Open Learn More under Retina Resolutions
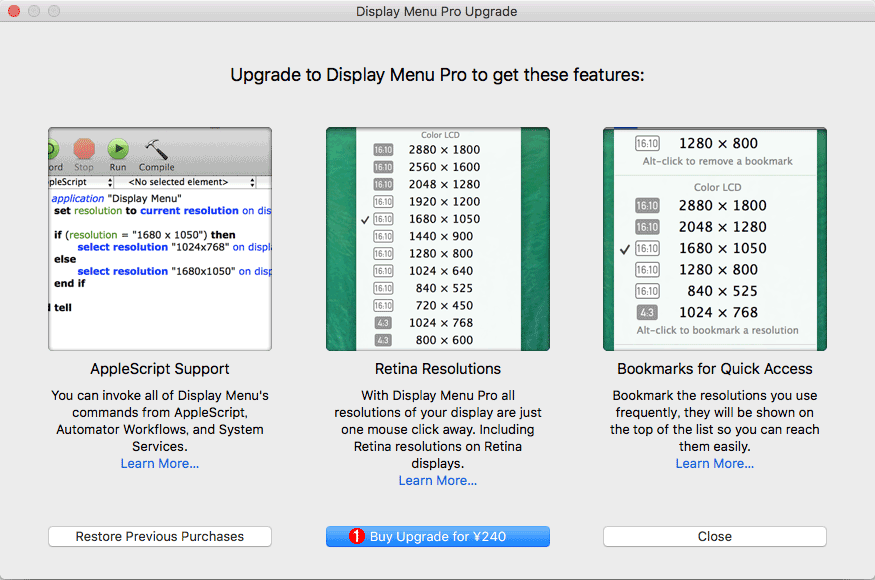 coord(437,480)
